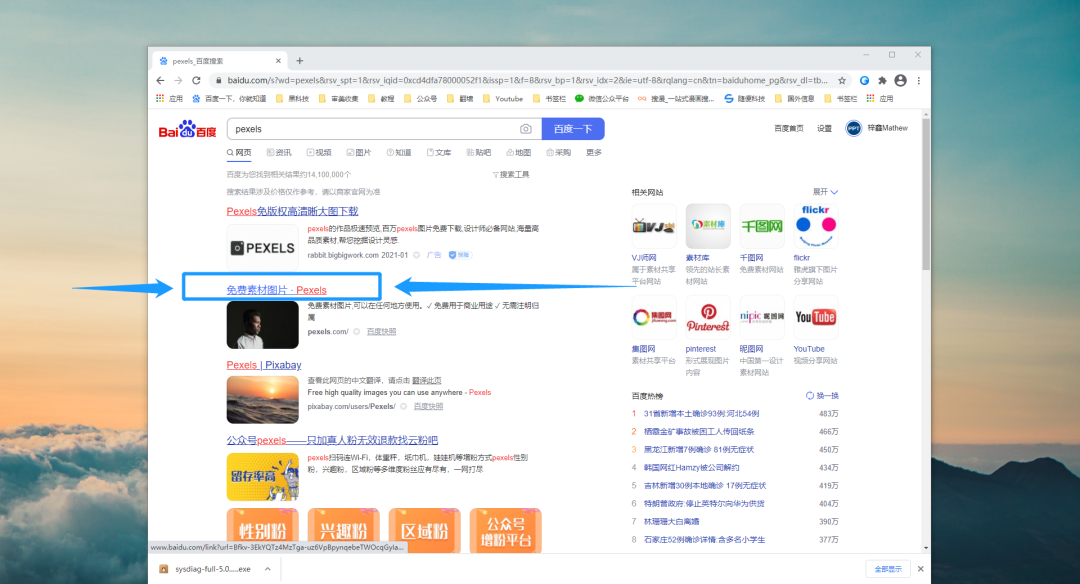Go back with the browser back arrow

(160, 81)
